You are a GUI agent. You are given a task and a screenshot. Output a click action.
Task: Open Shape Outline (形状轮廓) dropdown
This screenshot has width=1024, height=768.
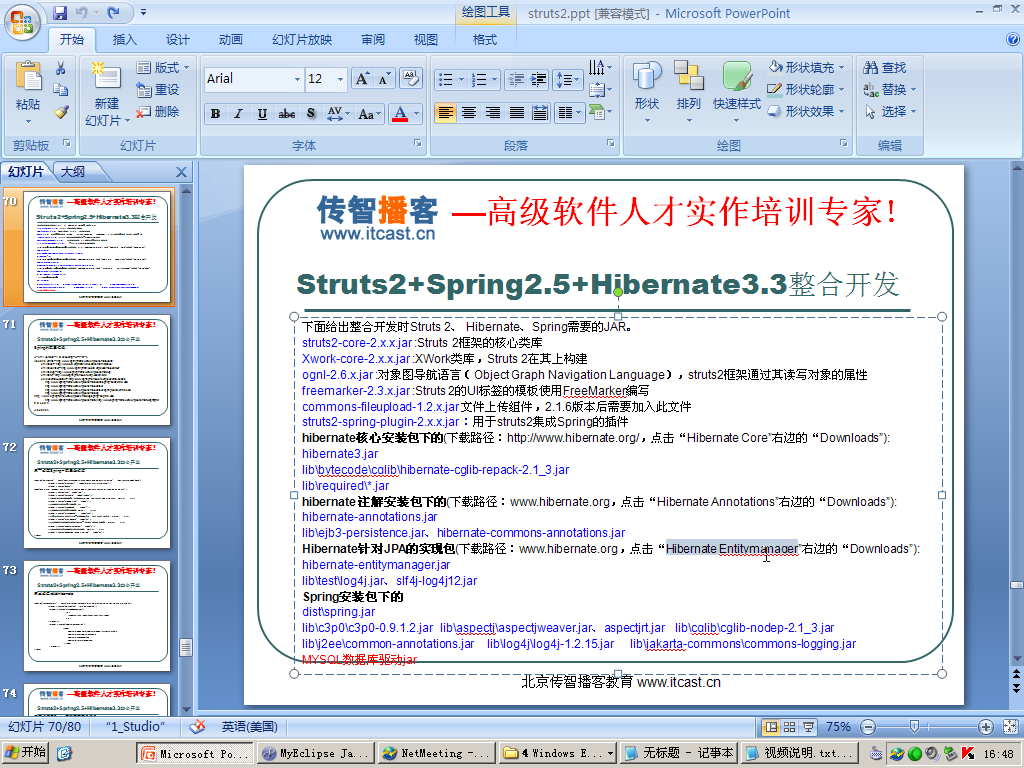(807, 89)
